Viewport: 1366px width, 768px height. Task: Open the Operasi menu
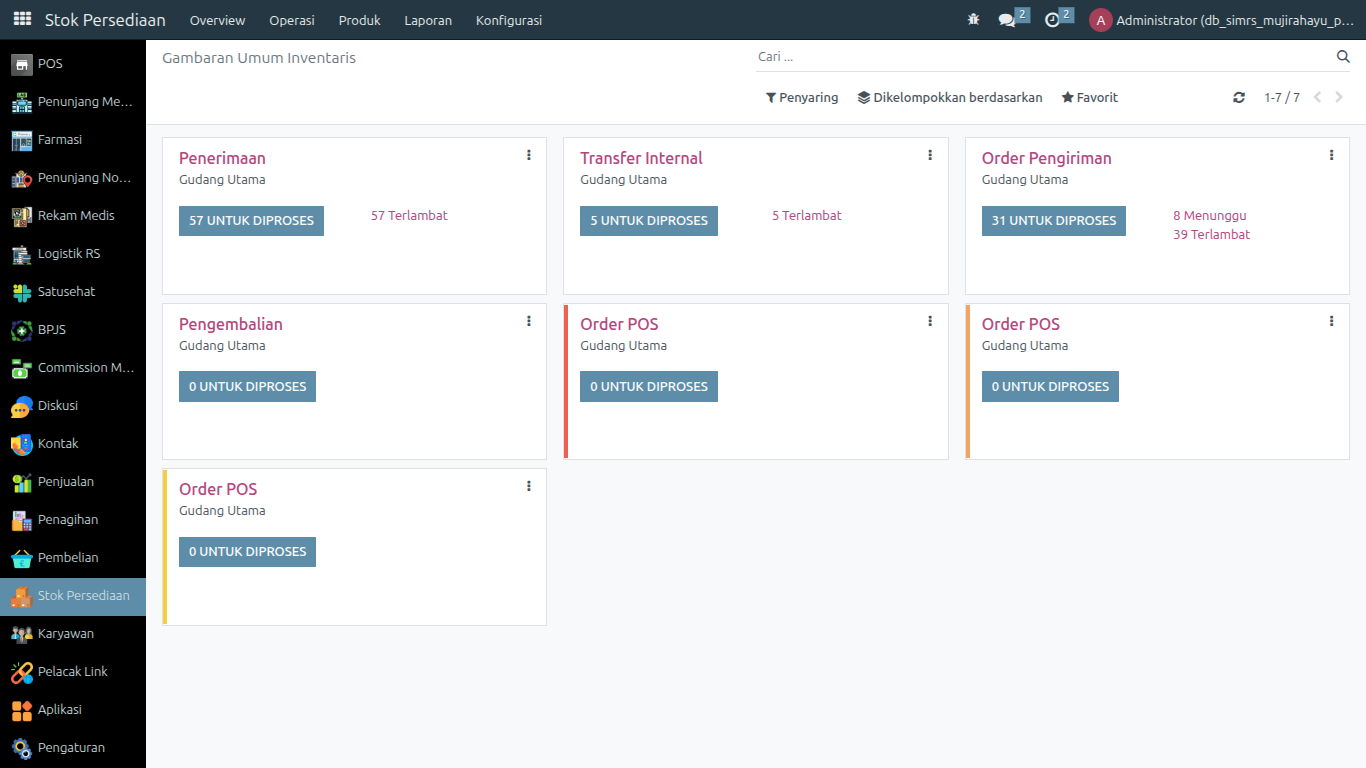point(292,20)
